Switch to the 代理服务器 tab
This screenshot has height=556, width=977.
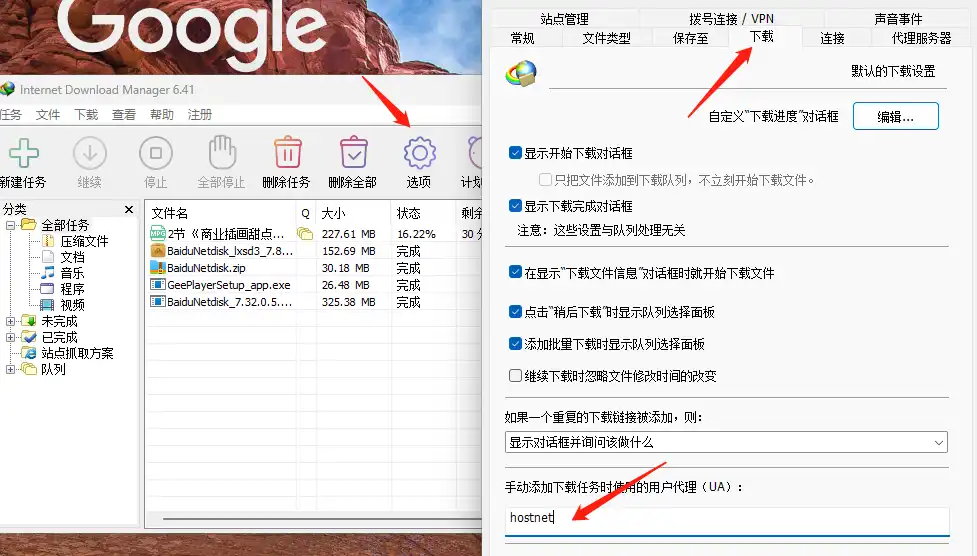pos(922,38)
